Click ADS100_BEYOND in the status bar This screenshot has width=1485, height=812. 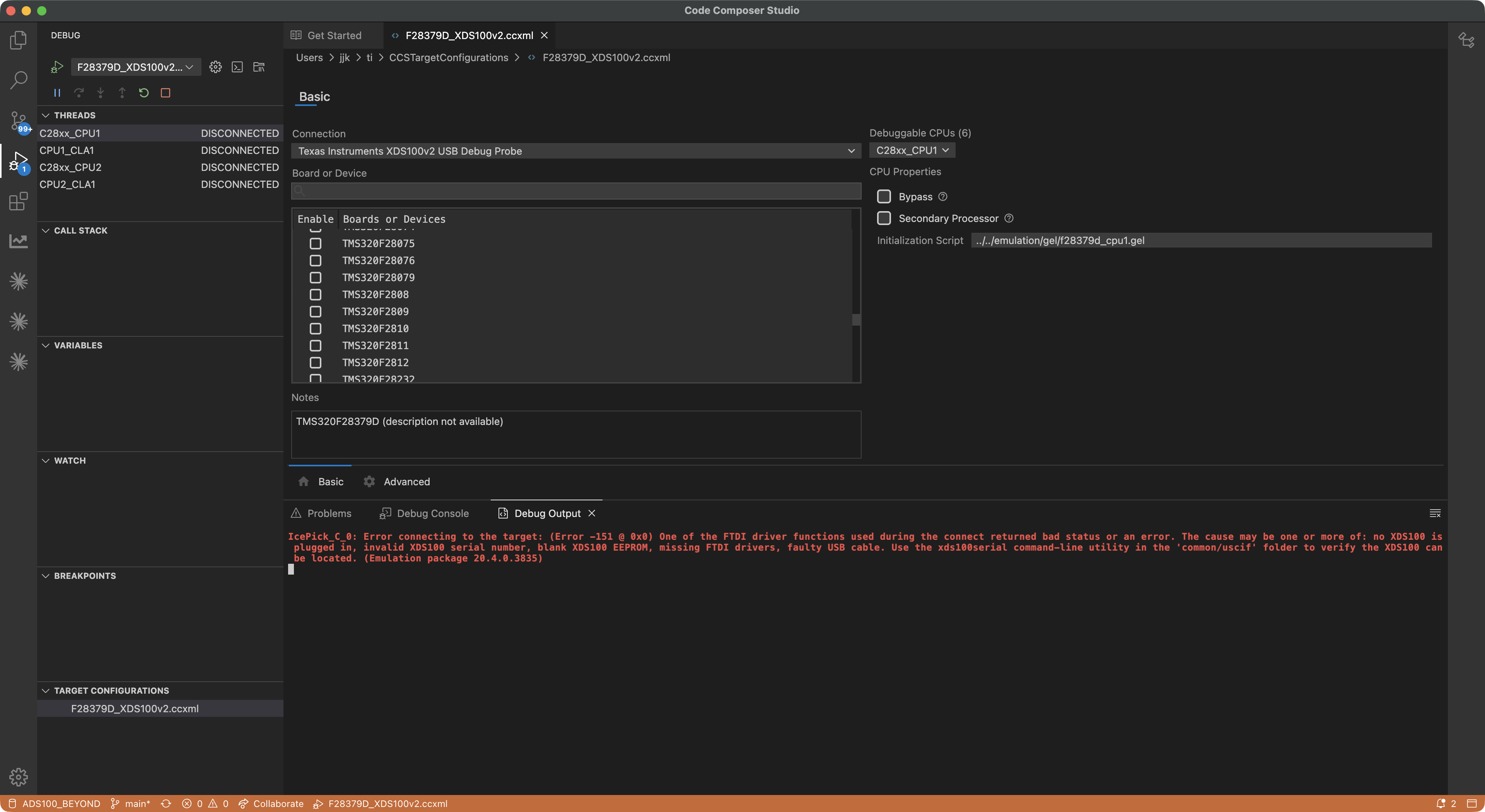point(55,803)
